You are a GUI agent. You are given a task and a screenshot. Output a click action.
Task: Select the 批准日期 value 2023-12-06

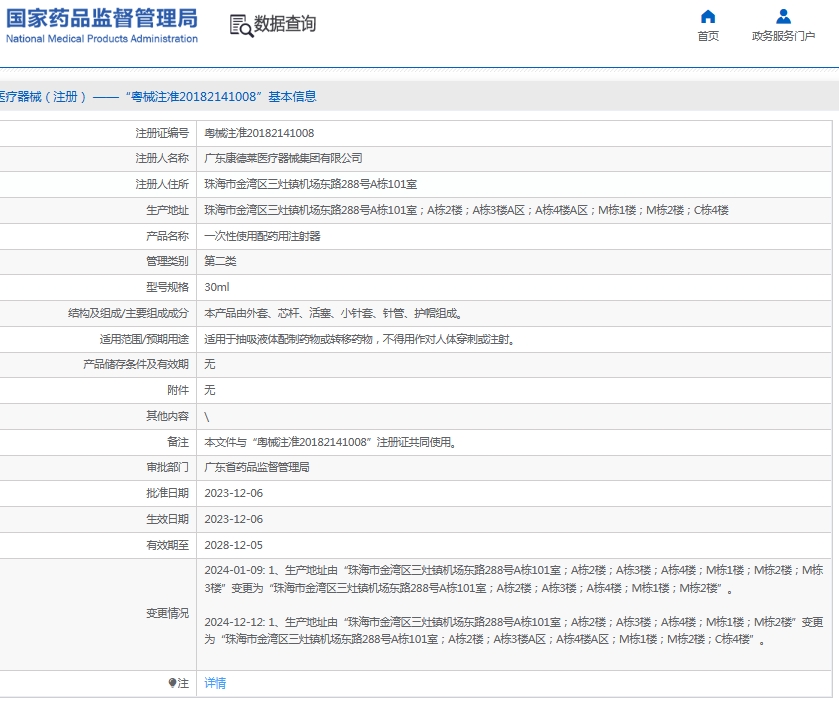coord(234,493)
